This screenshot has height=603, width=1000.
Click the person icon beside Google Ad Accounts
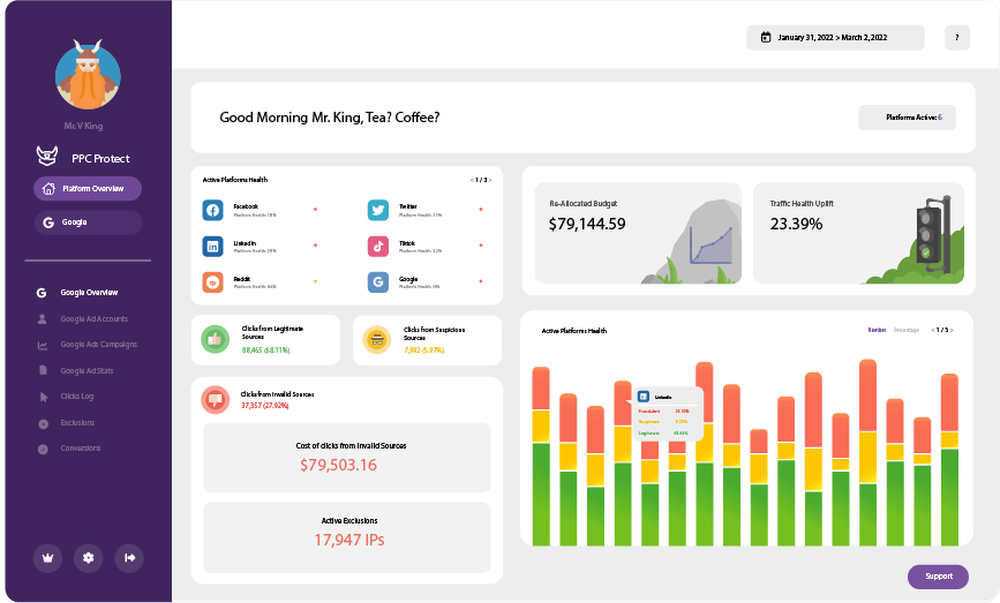(x=42, y=319)
